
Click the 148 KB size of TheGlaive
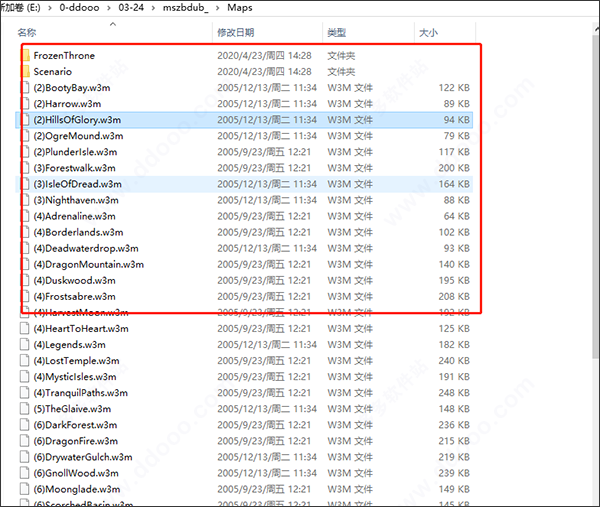(454, 409)
